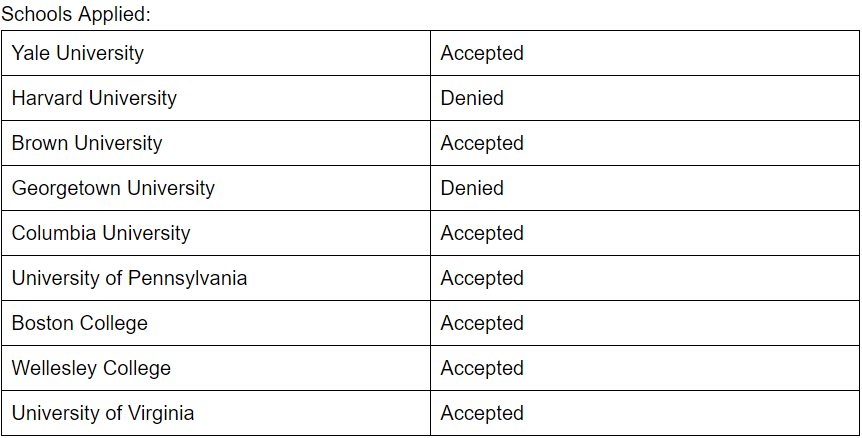Viewport: 862px width, 438px height.
Task: Click the Denied status in the Georgetown row
Action: [x=472, y=188]
